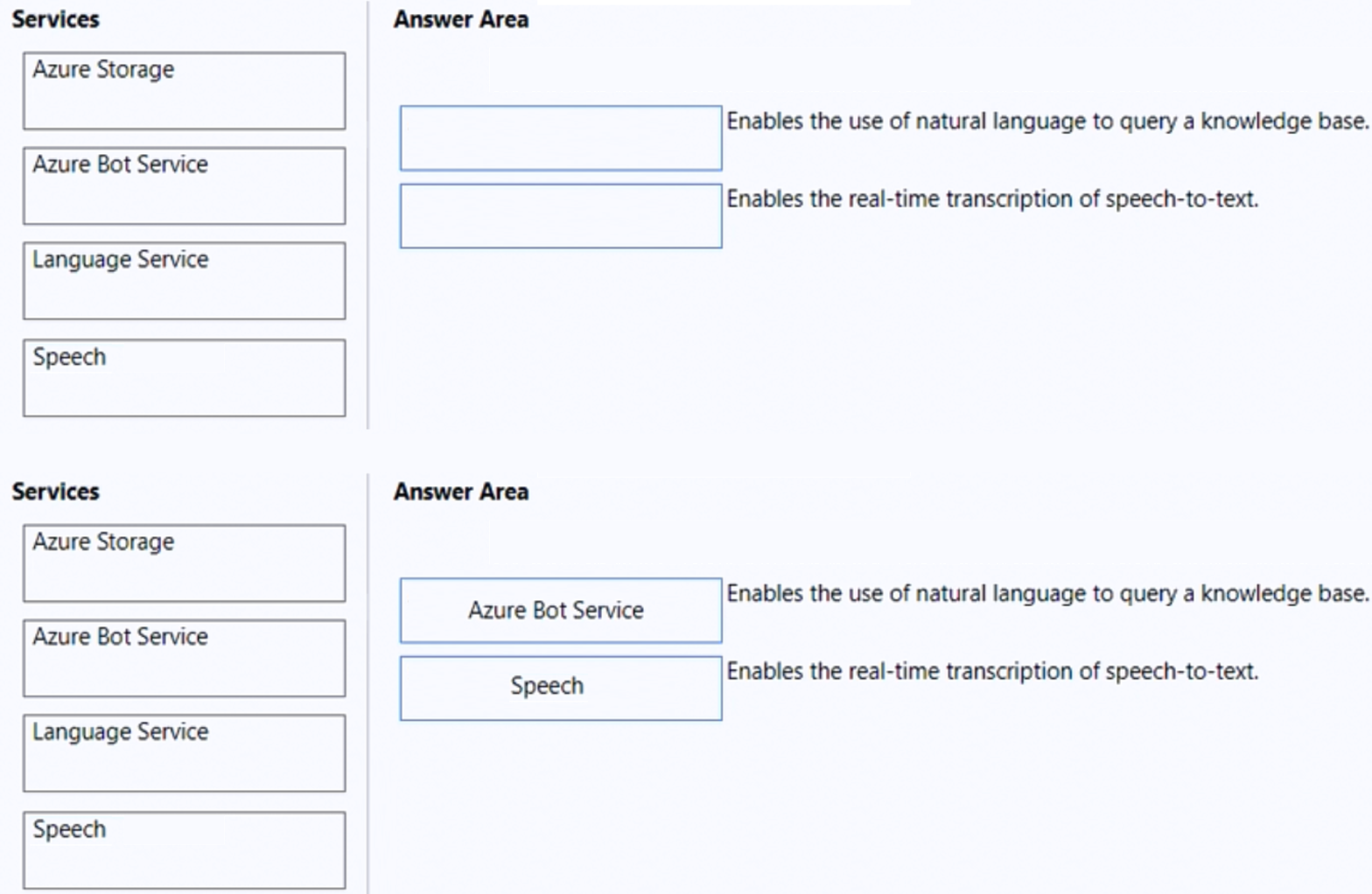The height and width of the screenshot is (894, 1372).
Task: Select the Azure Storage service box in top Services list
Action: [x=184, y=90]
